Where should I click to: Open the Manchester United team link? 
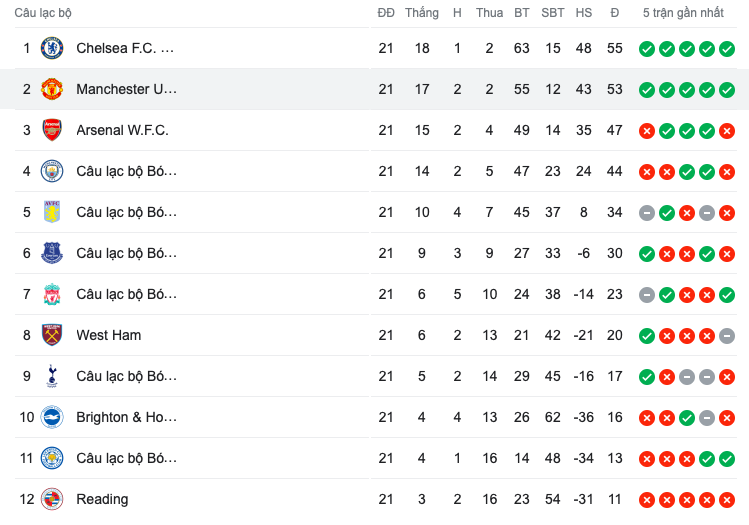pos(126,89)
